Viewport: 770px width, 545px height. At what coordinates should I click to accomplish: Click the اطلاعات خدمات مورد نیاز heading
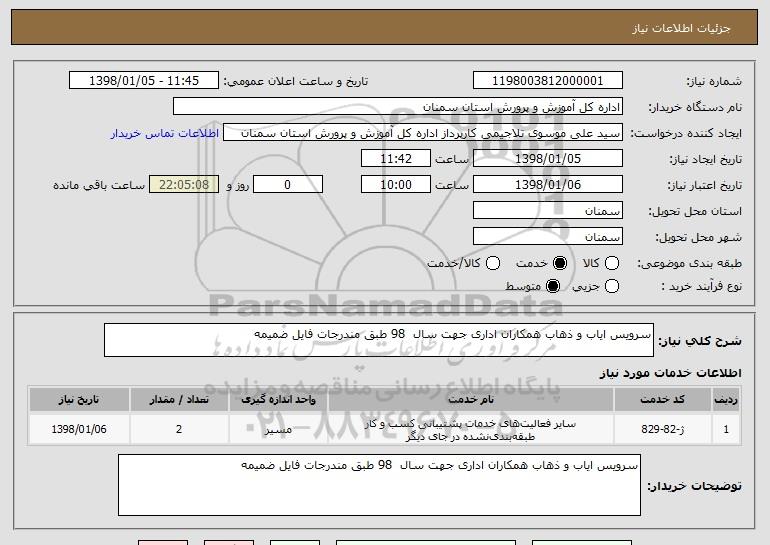click(x=670, y=373)
